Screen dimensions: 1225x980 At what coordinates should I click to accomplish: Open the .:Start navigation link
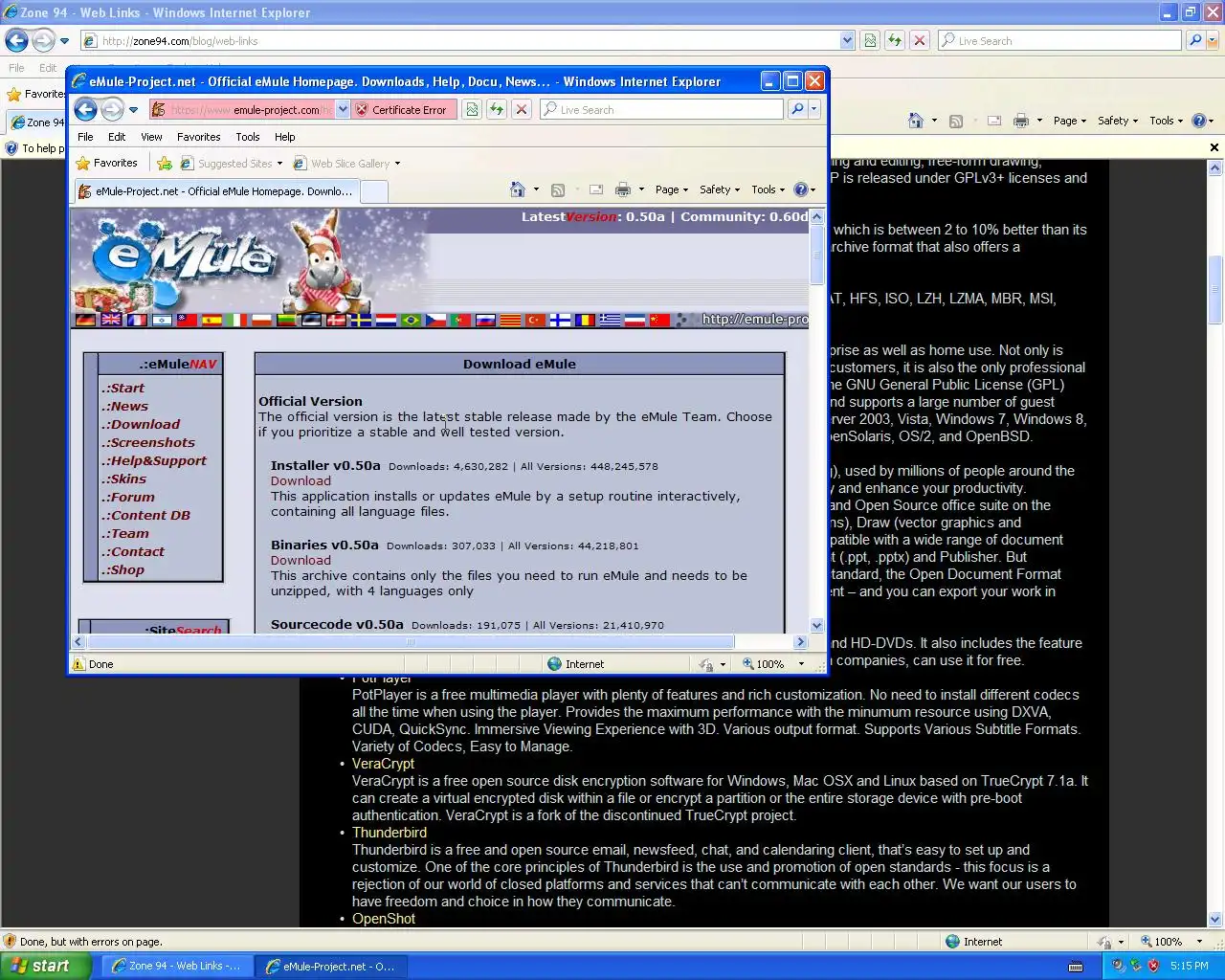pyautogui.click(x=122, y=388)
